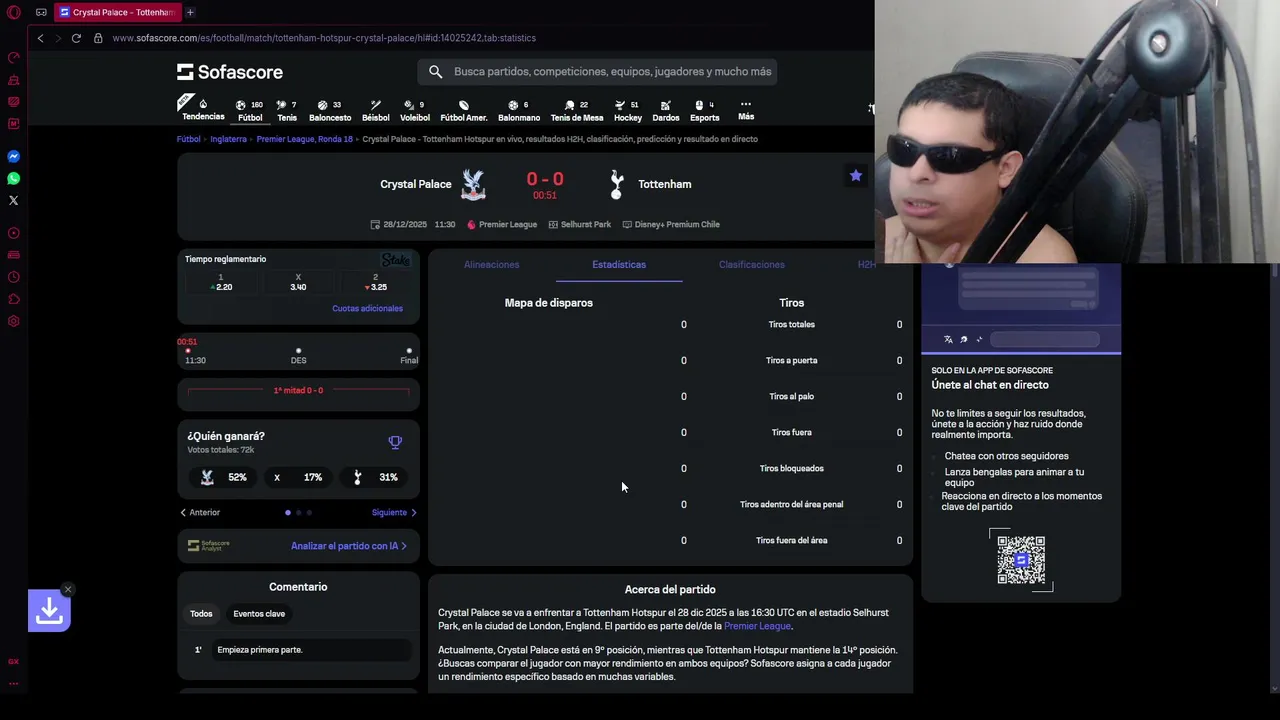Open Messenger in the Opera sidebar

coord(14,156)
